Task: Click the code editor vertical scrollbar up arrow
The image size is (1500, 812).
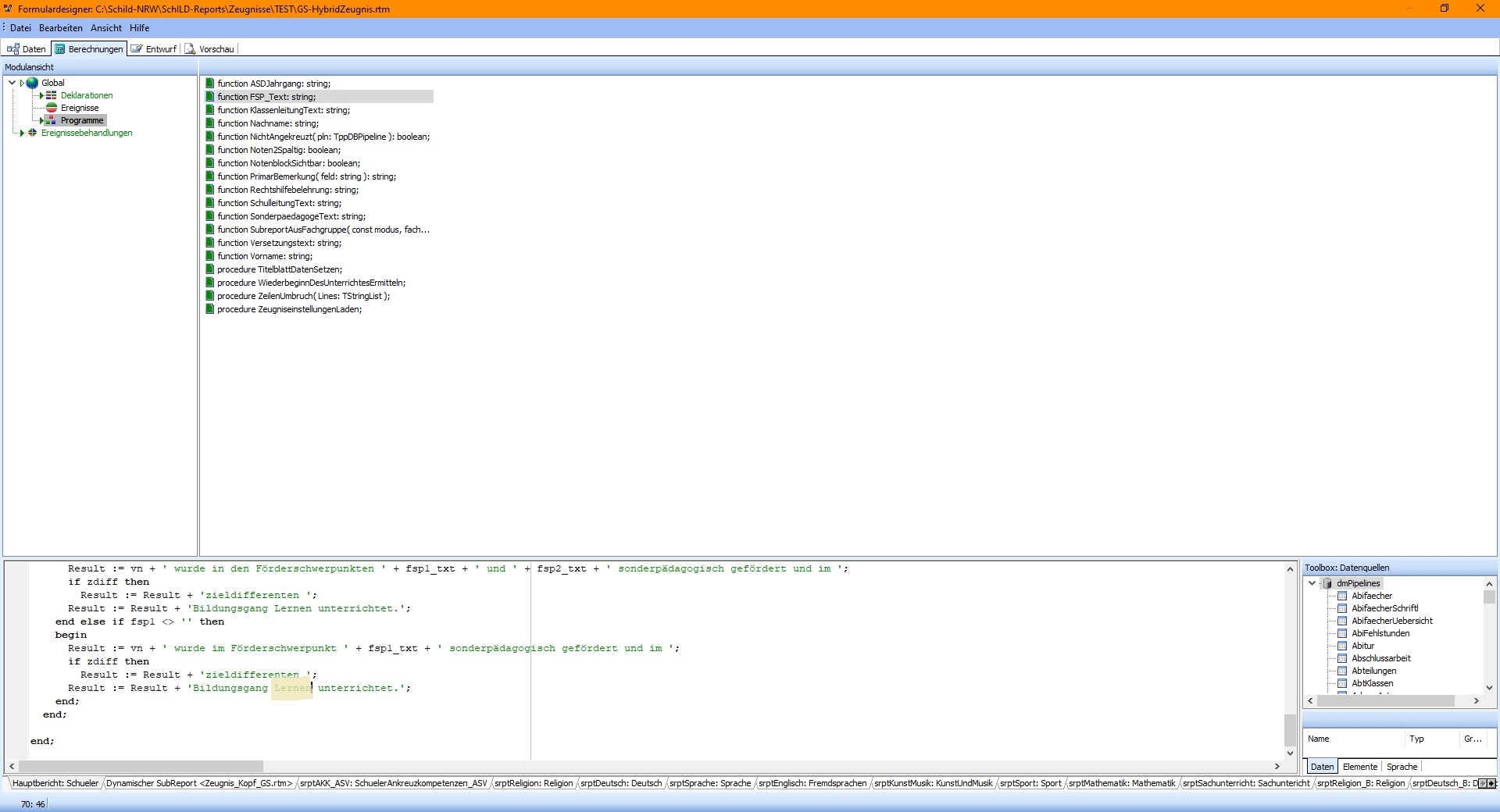Action: (x=1290, y=568)
